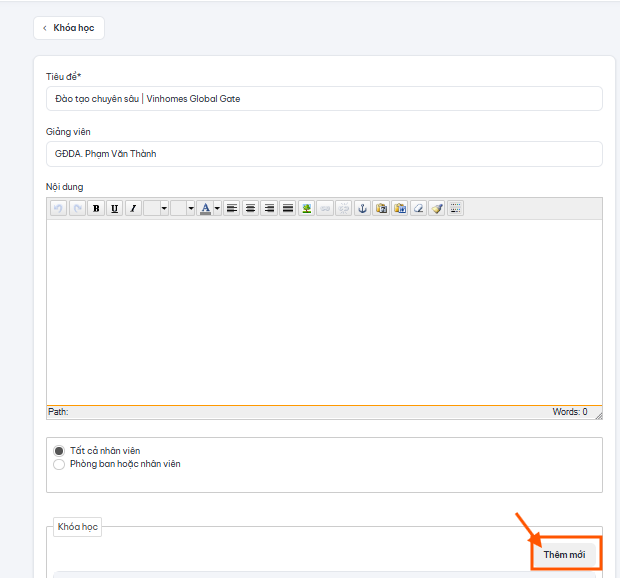The height and width of the screenshot is (578, 620).
Task: Align text left
Action: pos(232,208)
